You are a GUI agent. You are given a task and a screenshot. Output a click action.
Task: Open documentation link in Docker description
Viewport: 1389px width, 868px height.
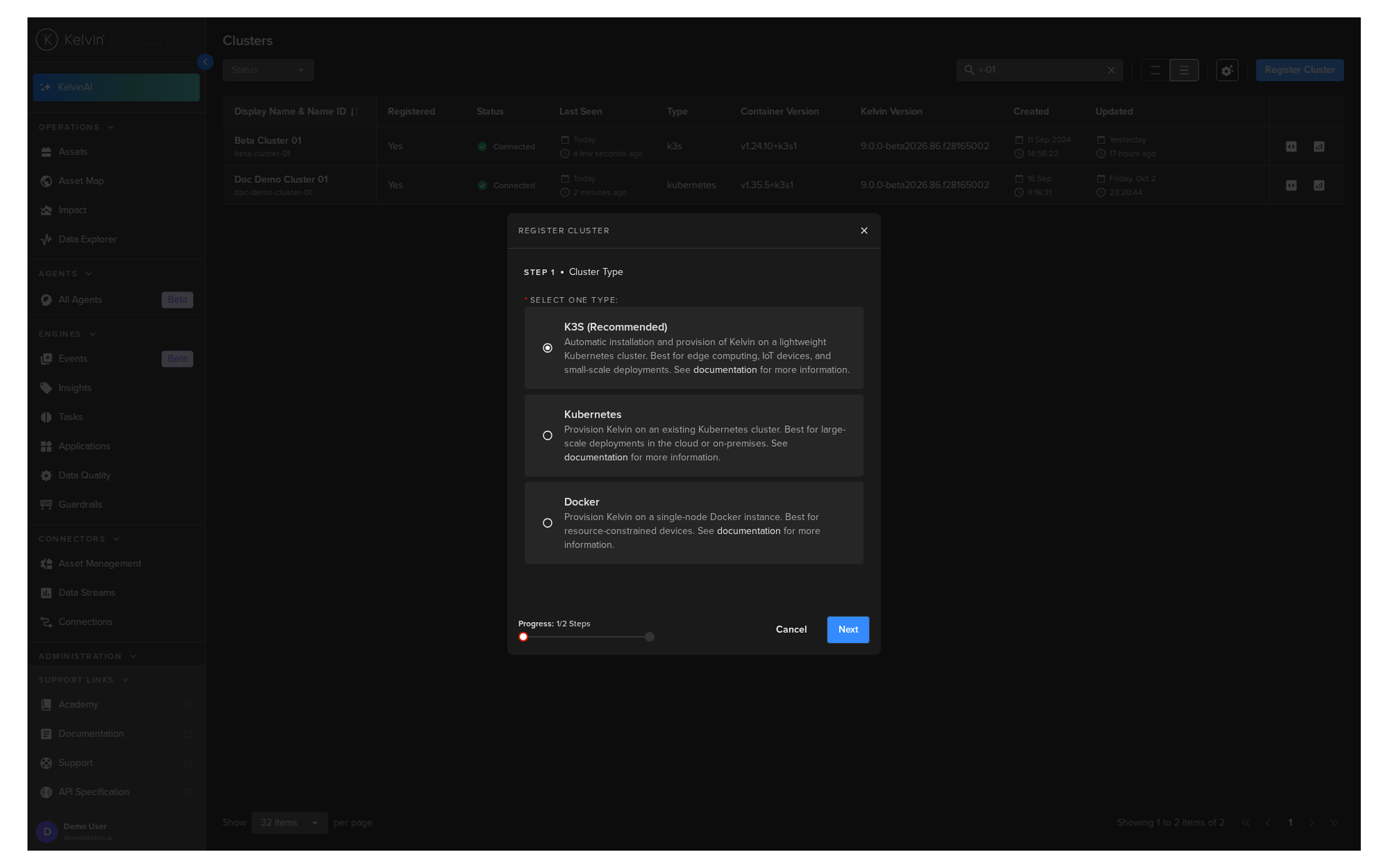[749, 531]
